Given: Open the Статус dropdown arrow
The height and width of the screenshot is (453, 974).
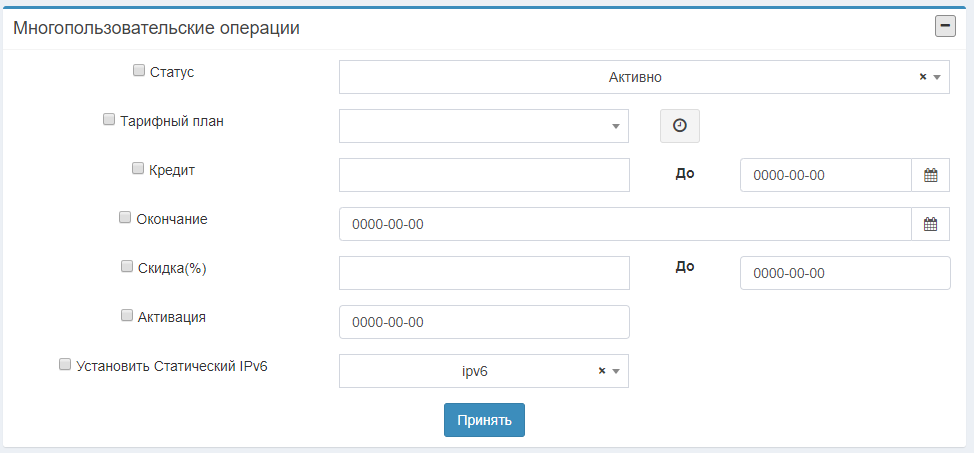Looking at the screenshot, I should click(938, 77).
